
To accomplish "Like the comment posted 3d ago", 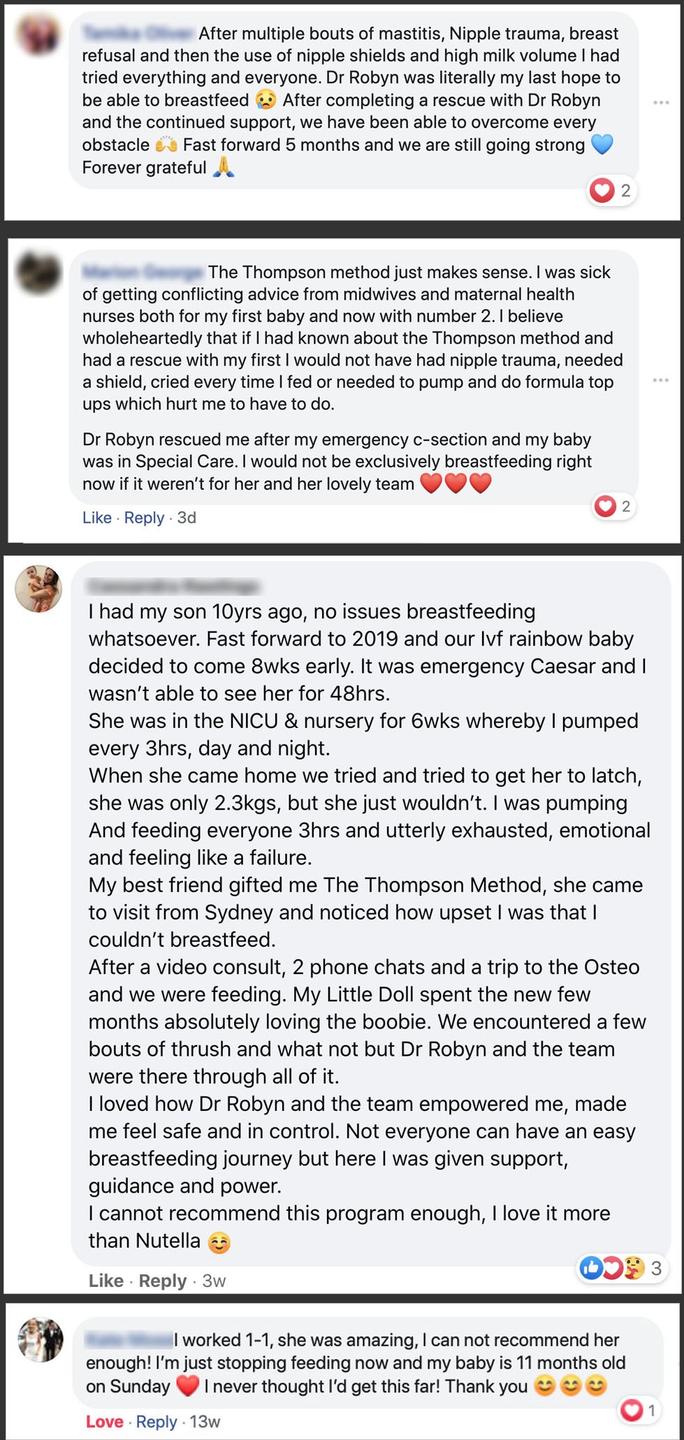I will pyautogui.click(x=97, y=518).
